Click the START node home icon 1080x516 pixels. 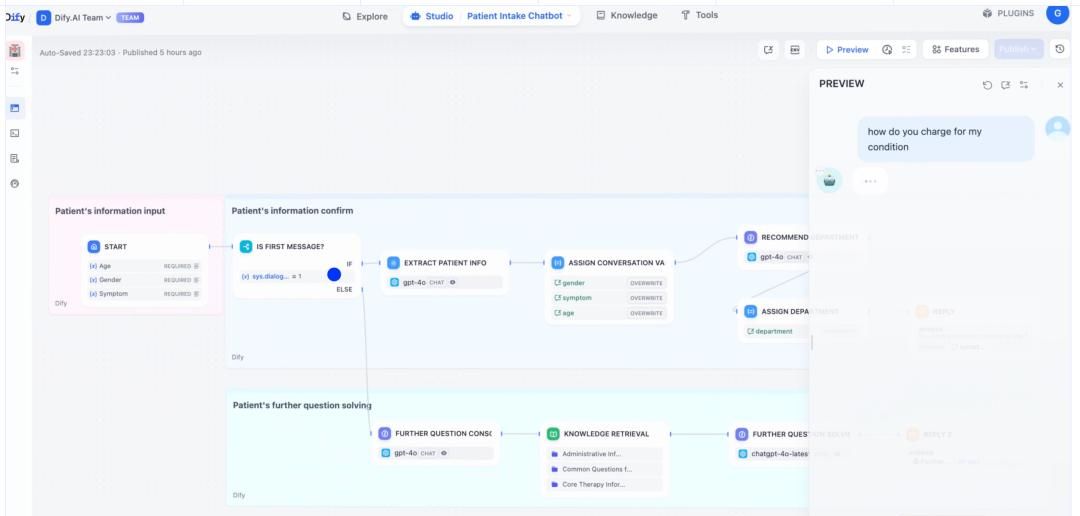coord(96,246)
